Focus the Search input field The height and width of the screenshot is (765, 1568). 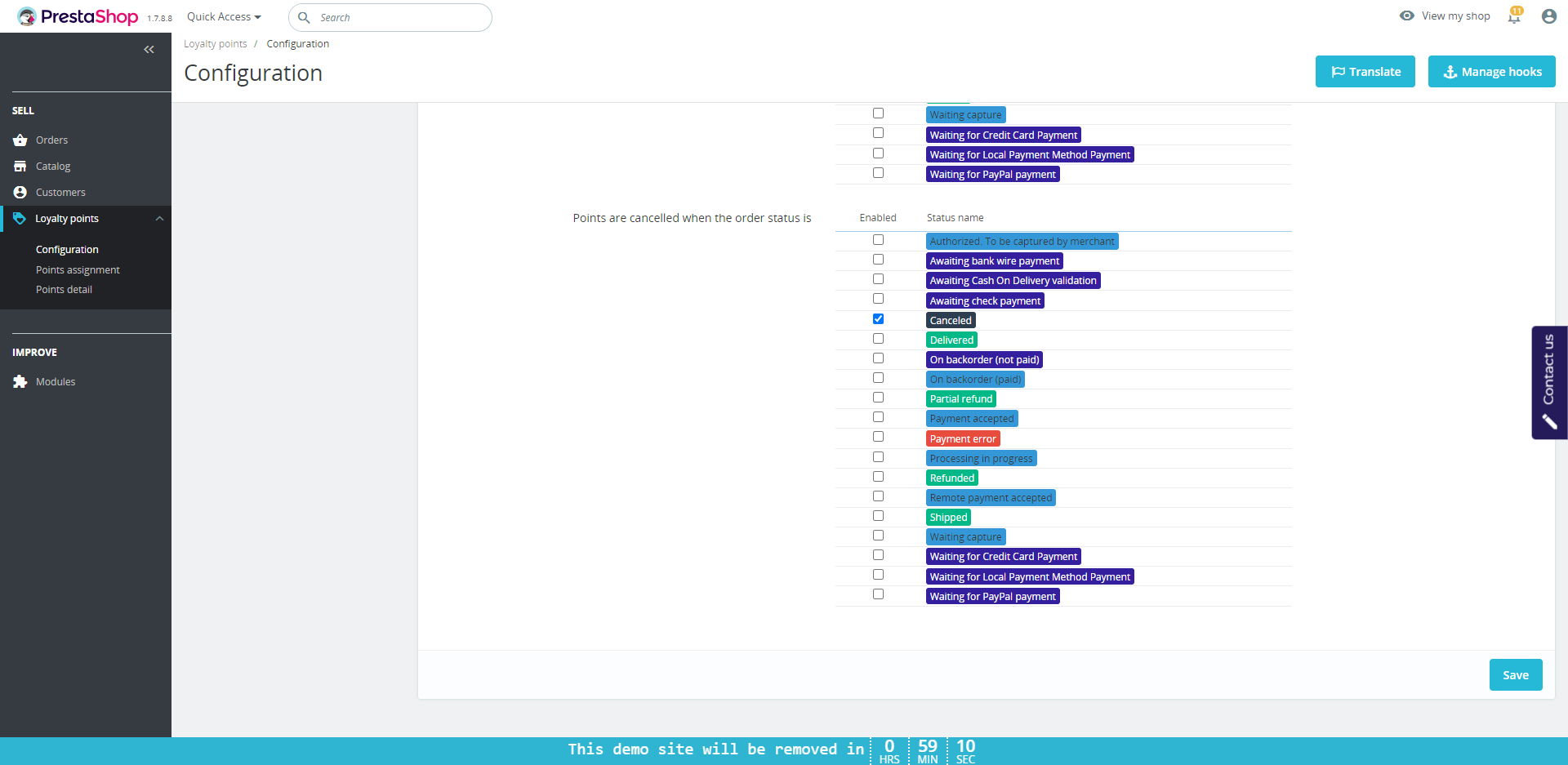390,17
